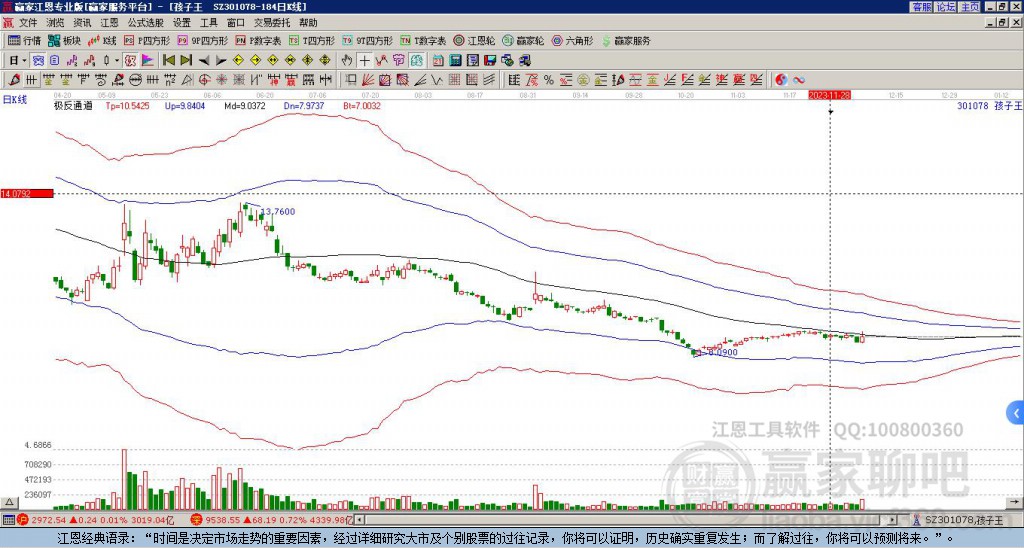The width and height of the screenshot is (1024, 548).
Task: Open the 9T四方形 tool
Action: click(367, 40)
